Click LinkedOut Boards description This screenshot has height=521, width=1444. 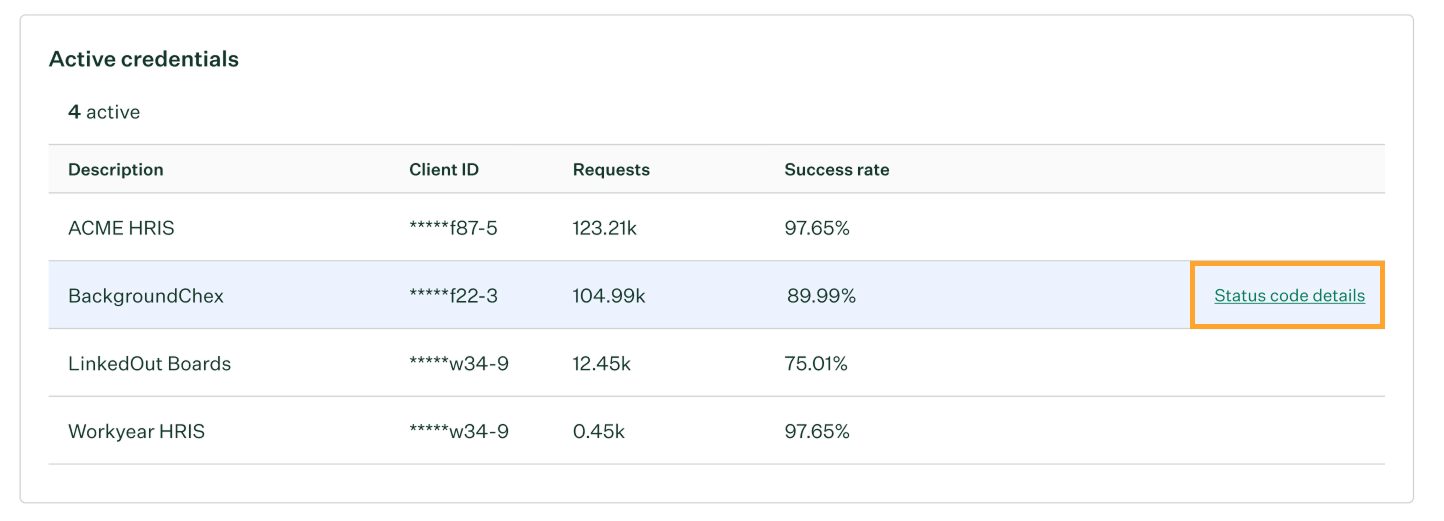tap(149, 364)
